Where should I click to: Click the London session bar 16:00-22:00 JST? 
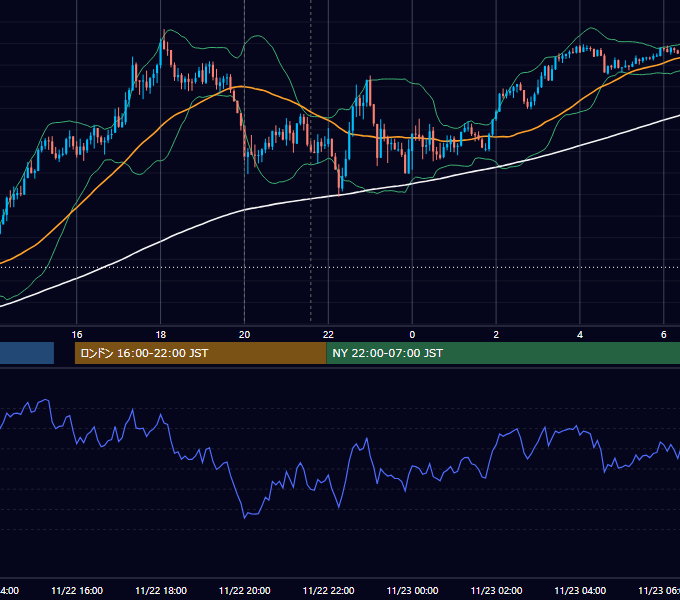coord(200,353)
